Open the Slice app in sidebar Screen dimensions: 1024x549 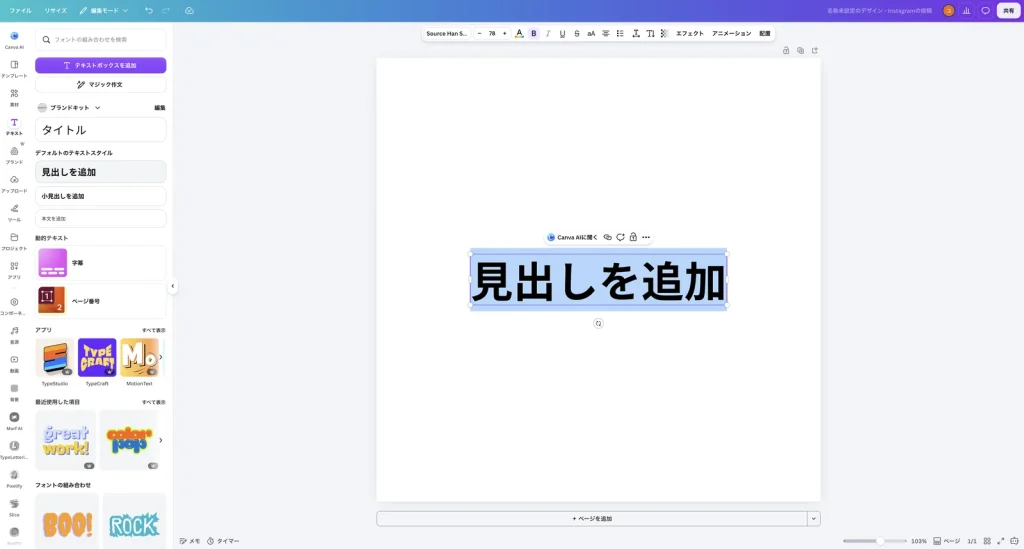tap(14, 507)
